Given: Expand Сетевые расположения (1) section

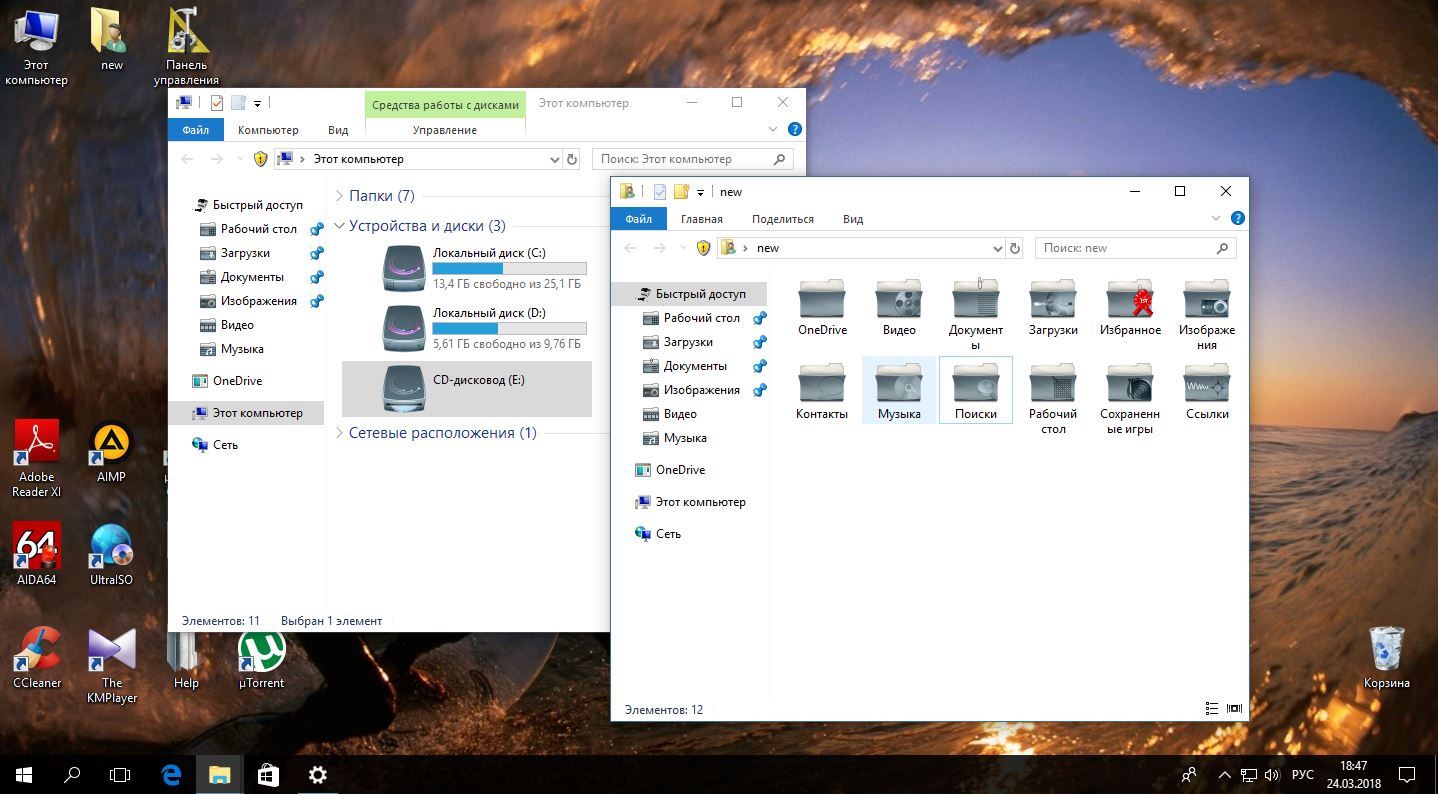Looking at the screenshot, I should coord(340,433).
